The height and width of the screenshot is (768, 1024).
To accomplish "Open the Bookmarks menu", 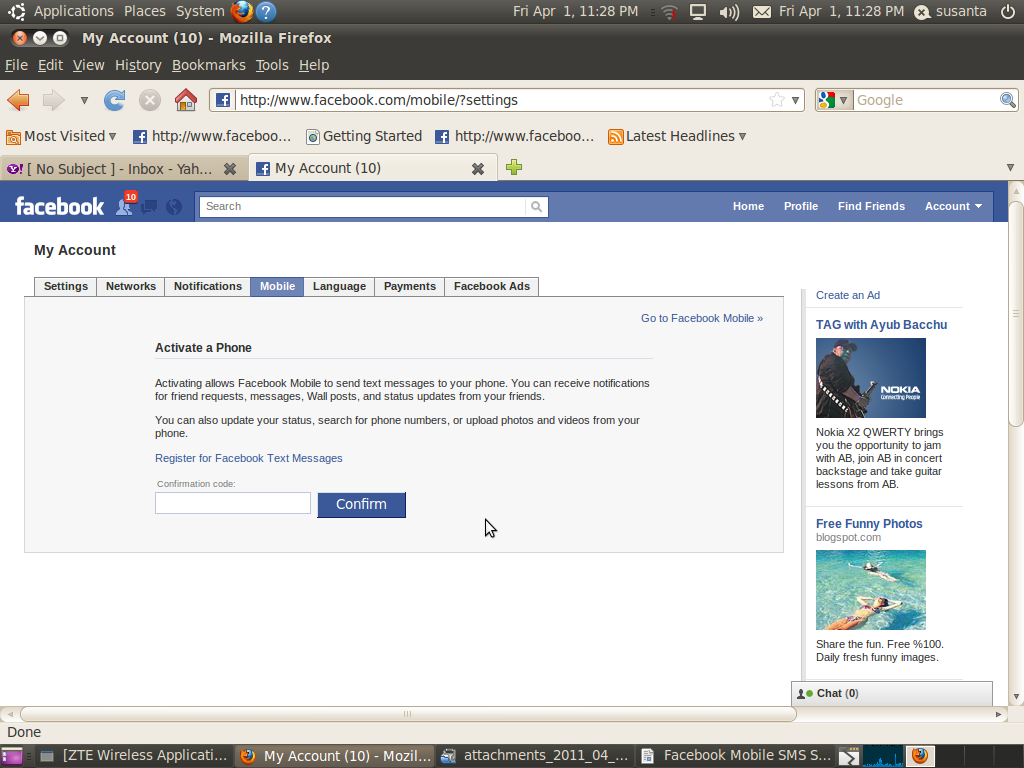I will tap(208, 64).
